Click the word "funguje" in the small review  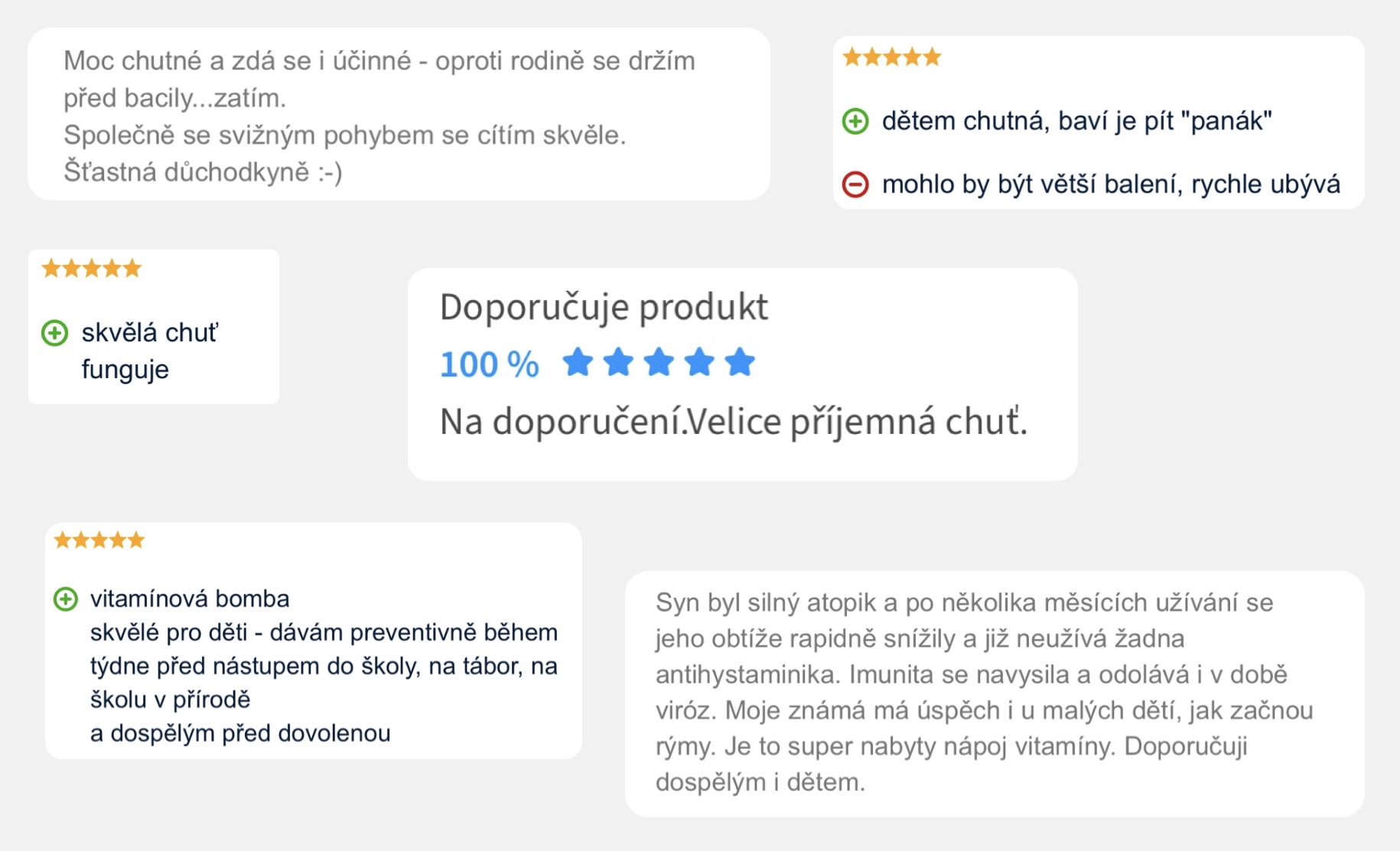pyautogui.click(x=125, y=370)
